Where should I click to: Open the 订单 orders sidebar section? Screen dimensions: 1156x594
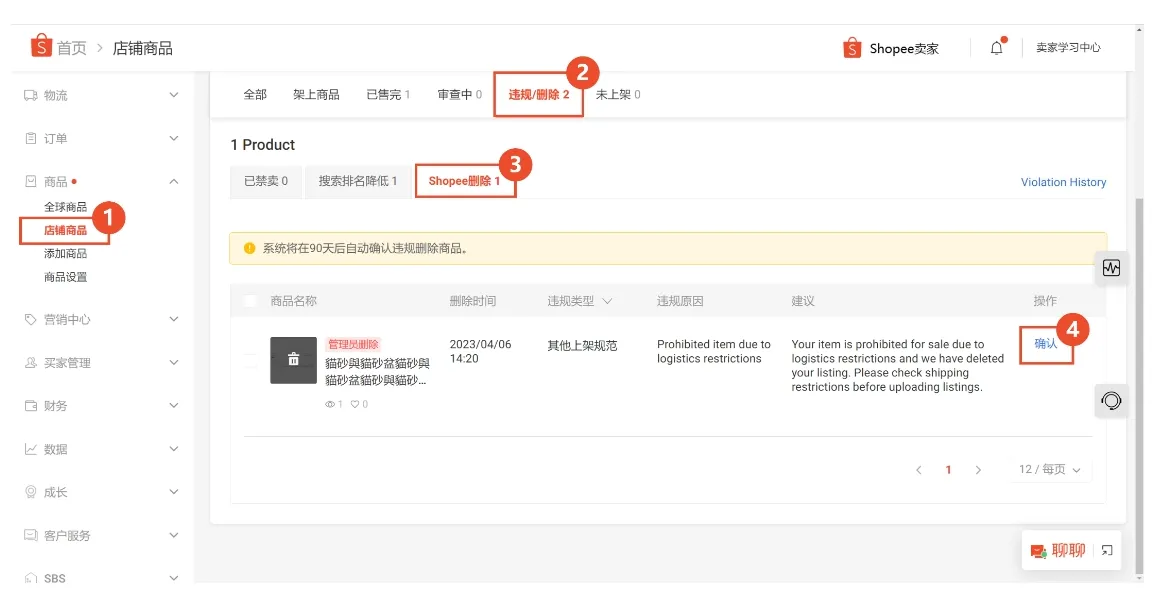point(60,138)
